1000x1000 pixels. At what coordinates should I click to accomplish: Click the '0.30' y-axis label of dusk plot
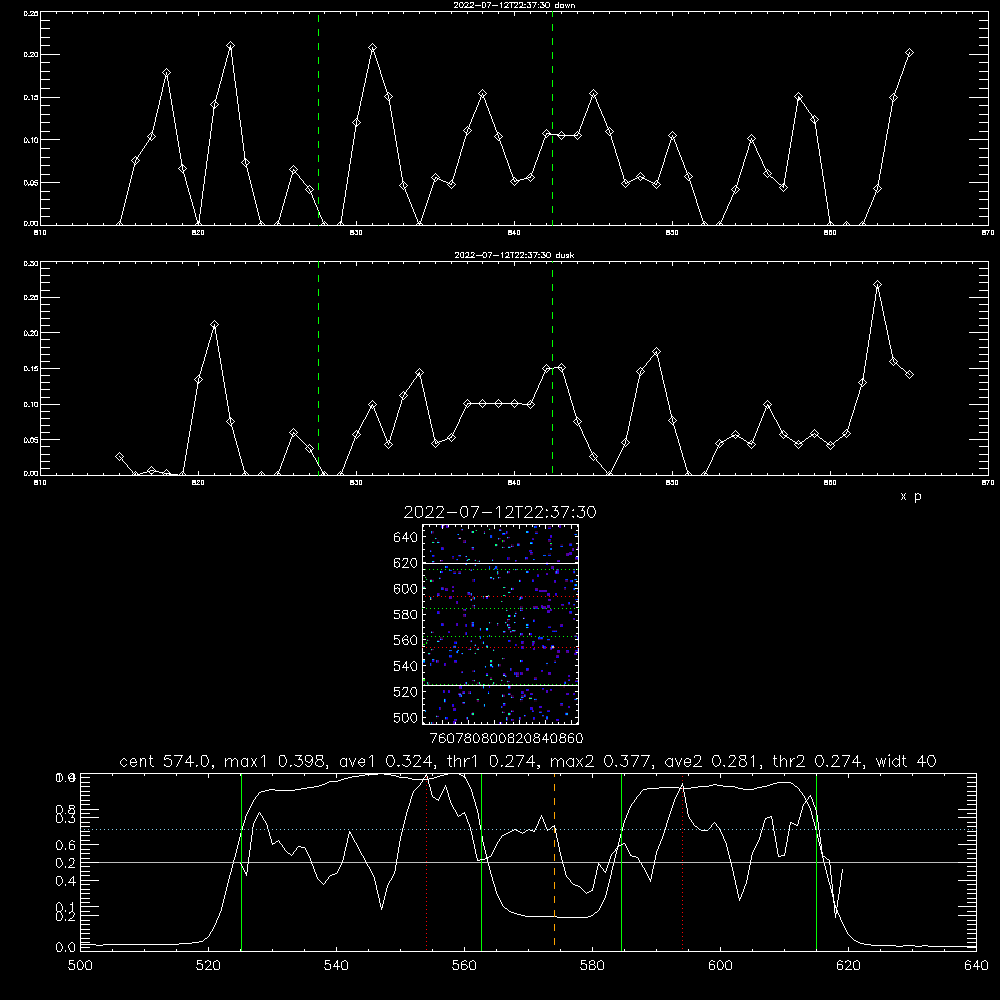coord(31,263)
